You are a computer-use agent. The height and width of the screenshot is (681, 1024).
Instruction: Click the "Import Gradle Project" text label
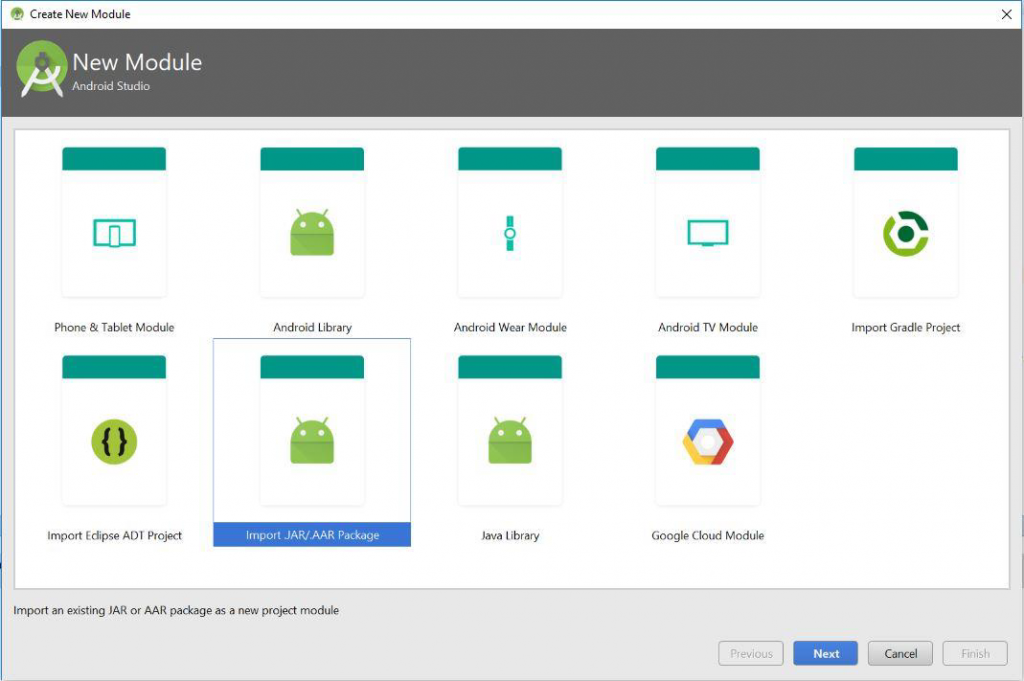coord(906,327)
